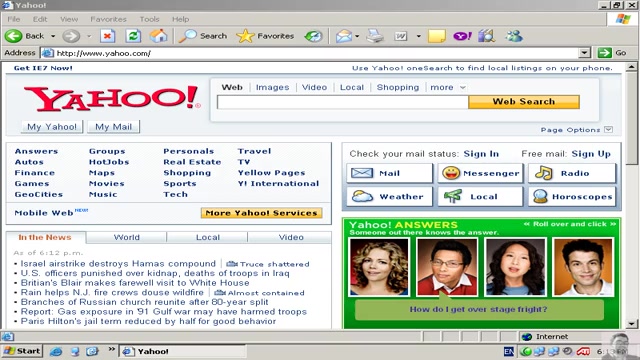This screenshot has width=640, height=360.
Task: Refresh the page with the green arrows icon
Action: (133, 36)
